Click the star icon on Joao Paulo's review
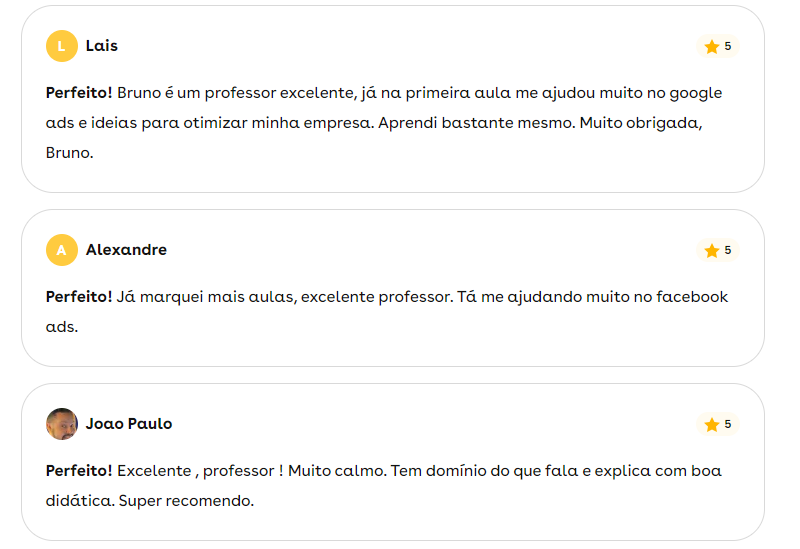This screenshot has height=549, width=800. click(711, 425)
